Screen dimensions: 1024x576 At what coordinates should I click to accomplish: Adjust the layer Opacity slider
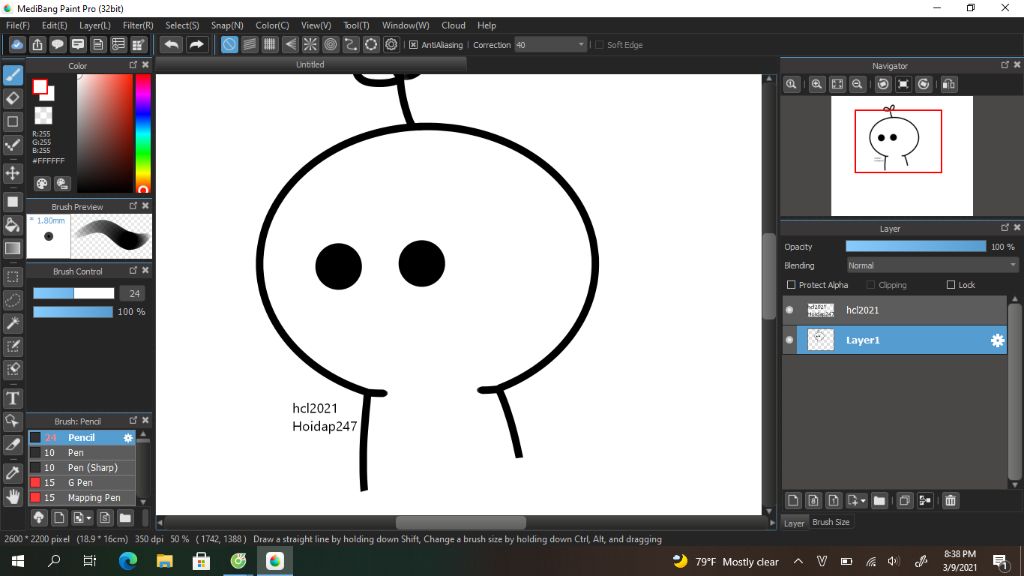(916, 246)
